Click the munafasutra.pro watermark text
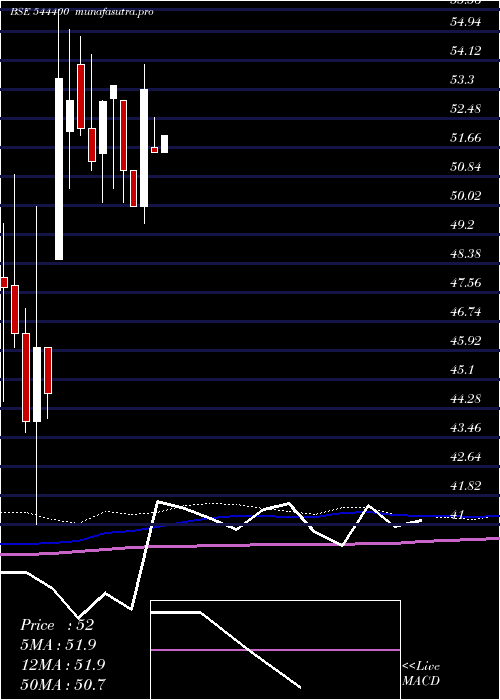This screenshot has height=700, width=500. (x=115, y=12)
